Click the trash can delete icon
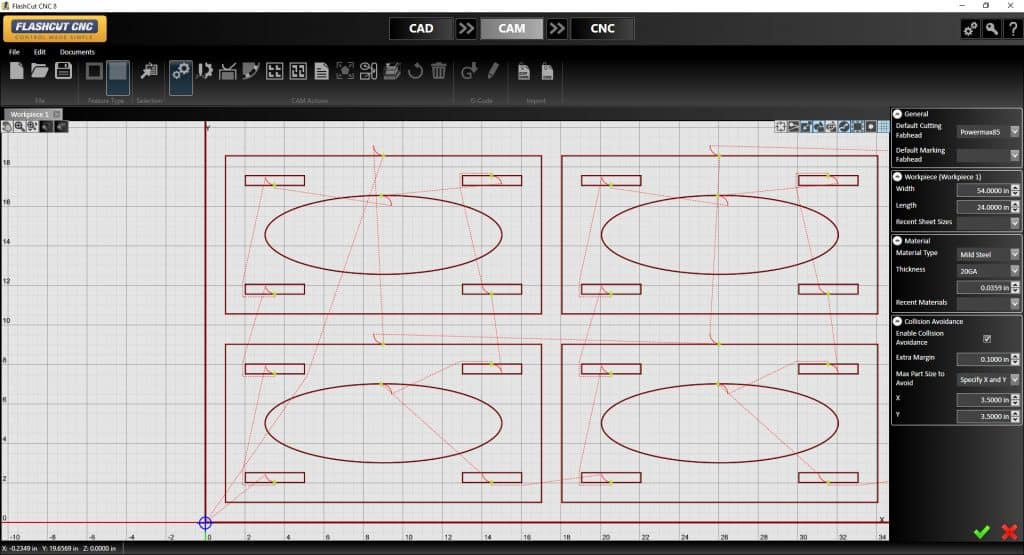The image size is (1024, 555). point(438,71)
